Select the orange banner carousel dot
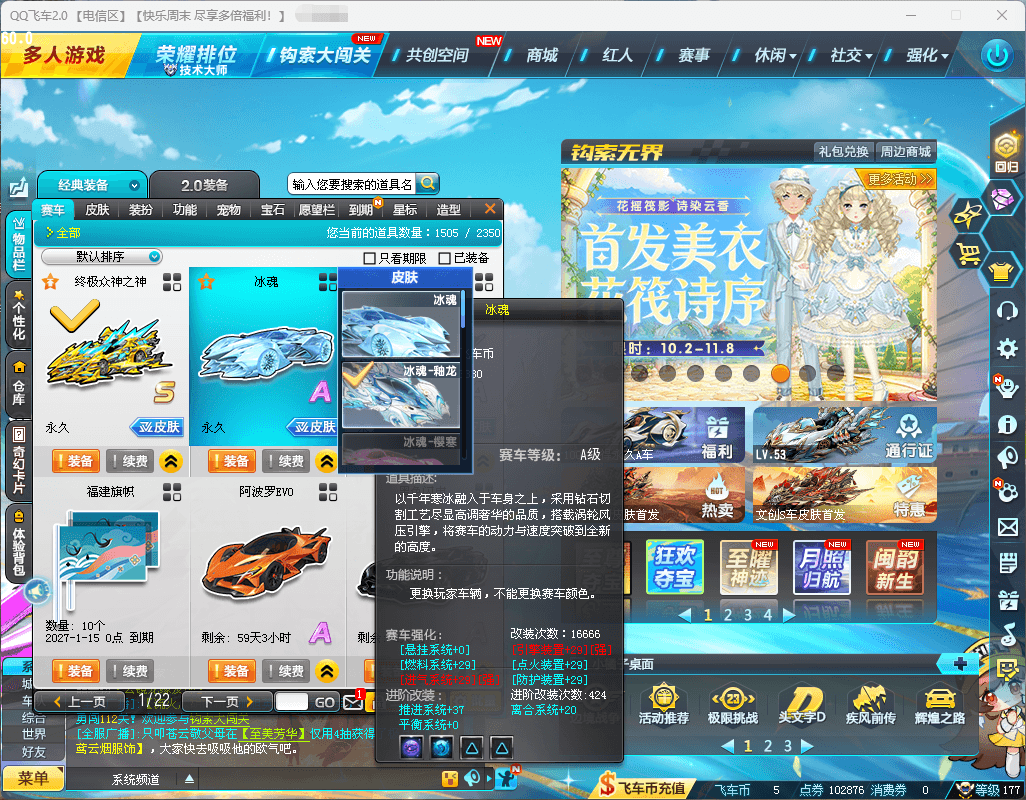Image resolution: width=1026 pixels, height=800 pixels. [x=779, y=373]
